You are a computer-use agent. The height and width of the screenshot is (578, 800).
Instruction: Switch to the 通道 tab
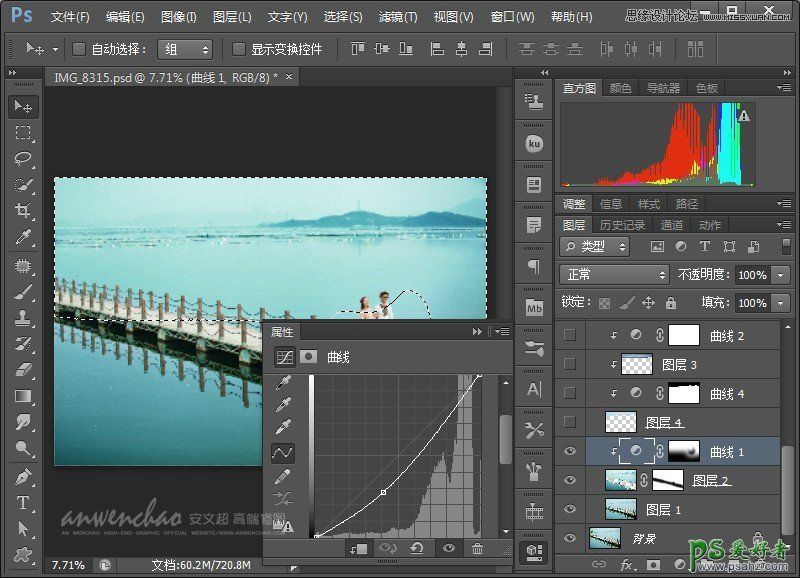click(x=672, y=225)
